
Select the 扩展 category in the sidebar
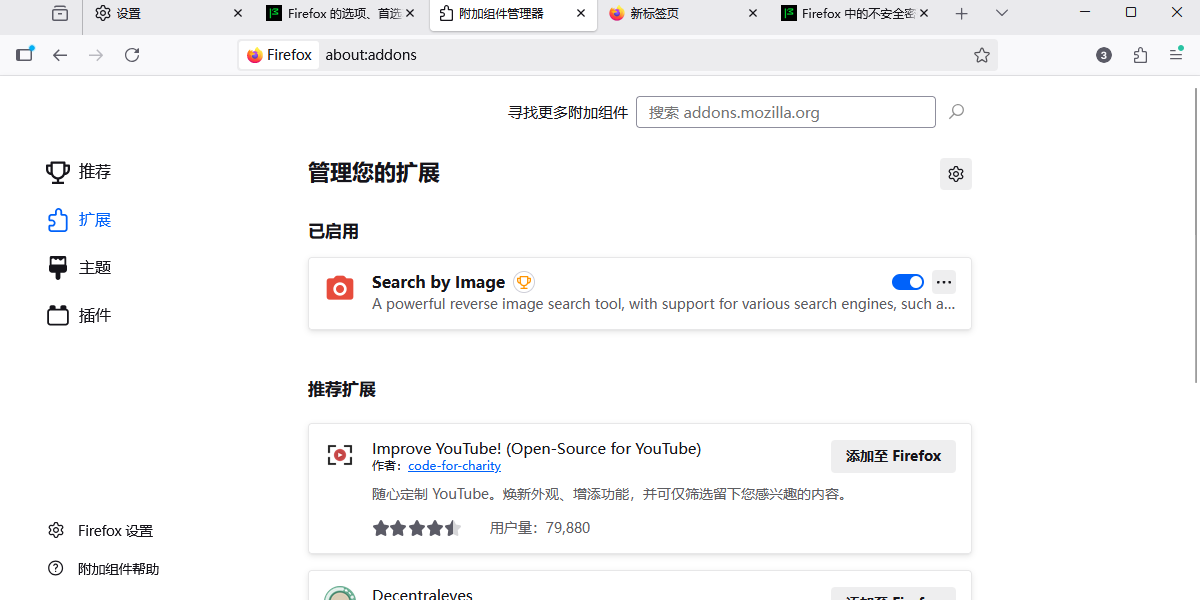coord(79,220)
